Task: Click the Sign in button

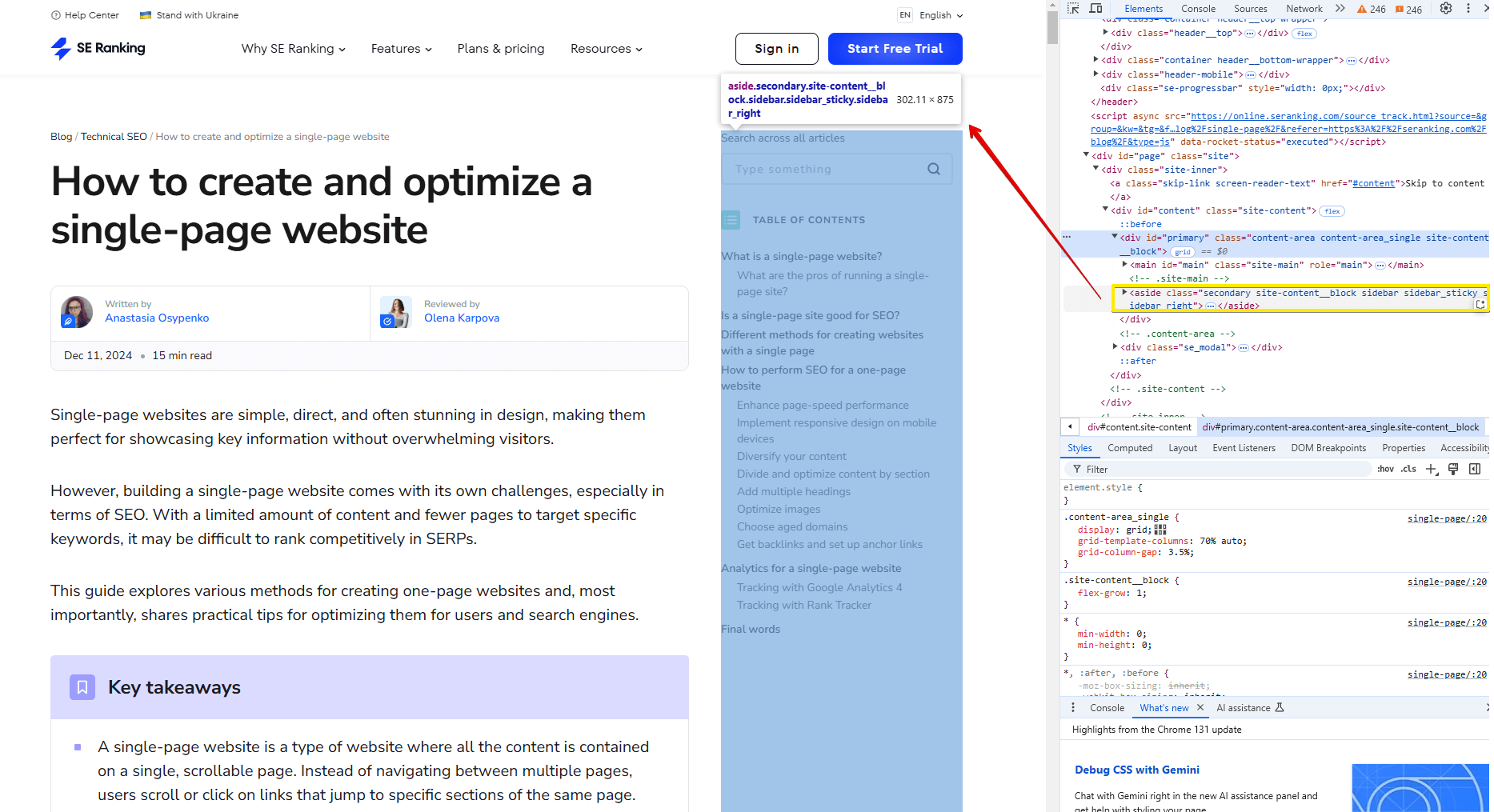Action: (x=777, y=49)
